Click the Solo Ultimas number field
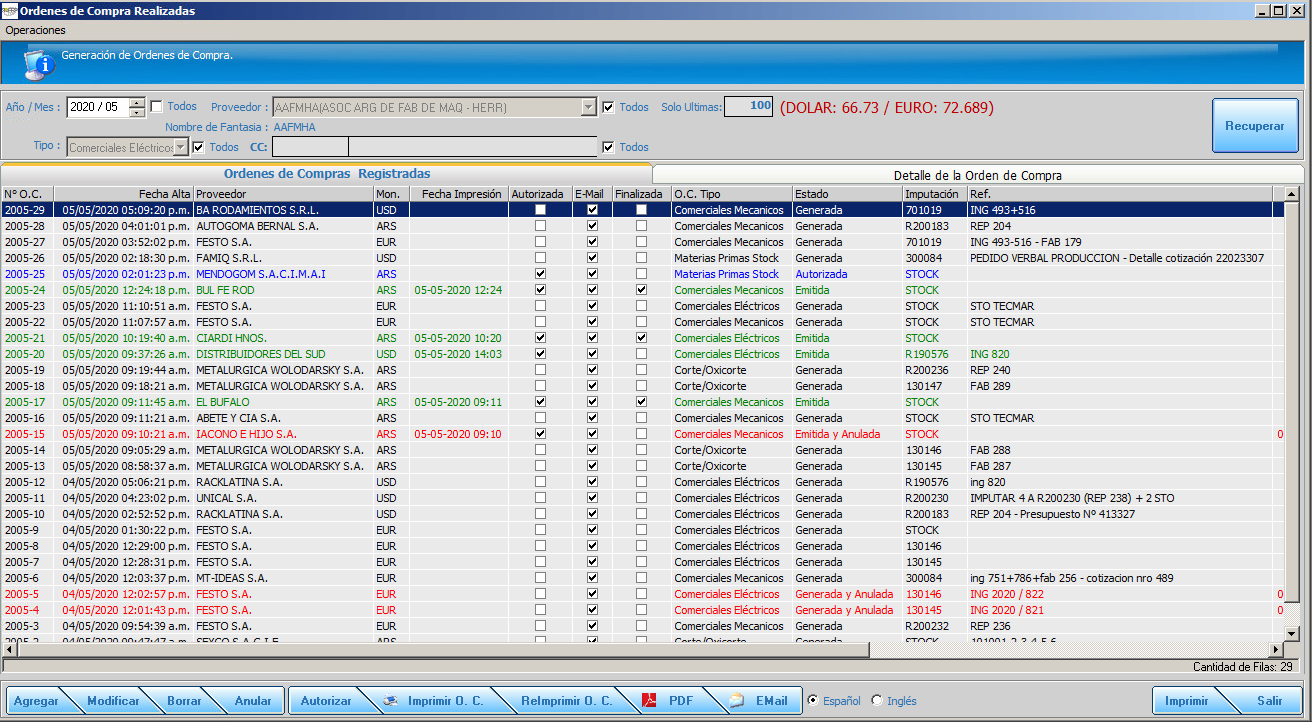This screenshot has height=722, width=1312. point(748,106)
